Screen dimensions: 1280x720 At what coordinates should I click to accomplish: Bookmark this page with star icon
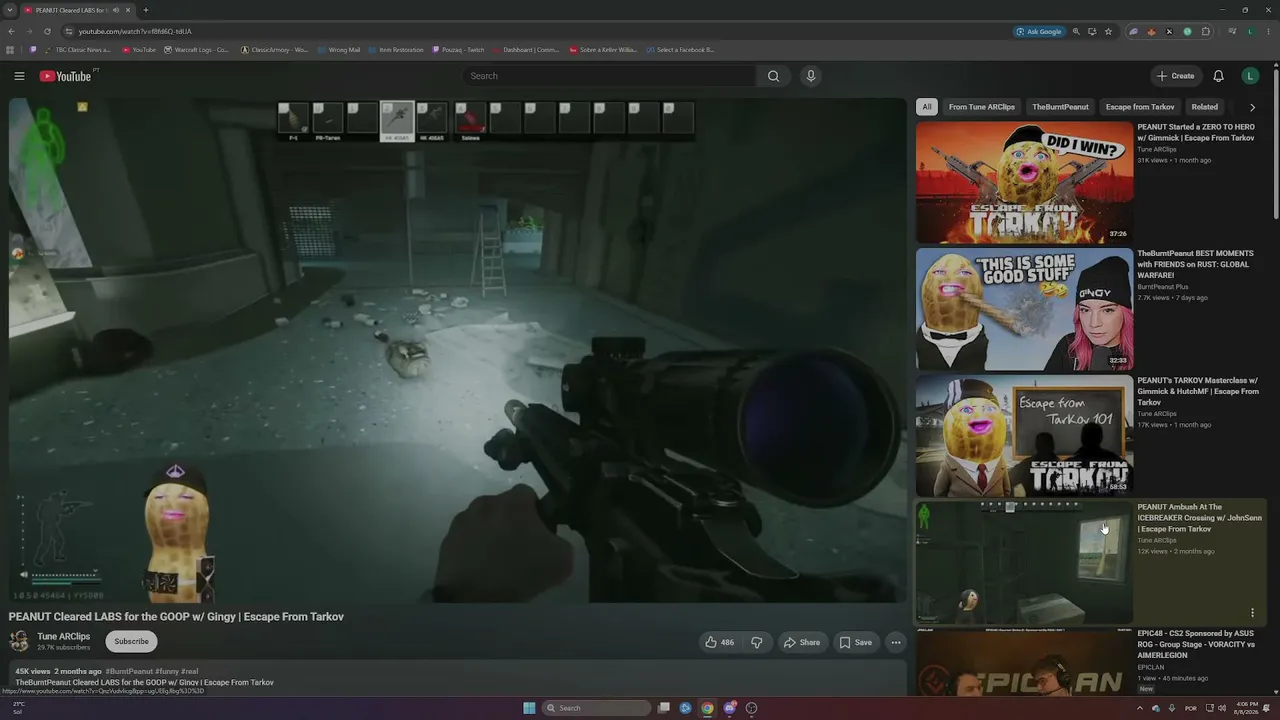point(1108,31)
